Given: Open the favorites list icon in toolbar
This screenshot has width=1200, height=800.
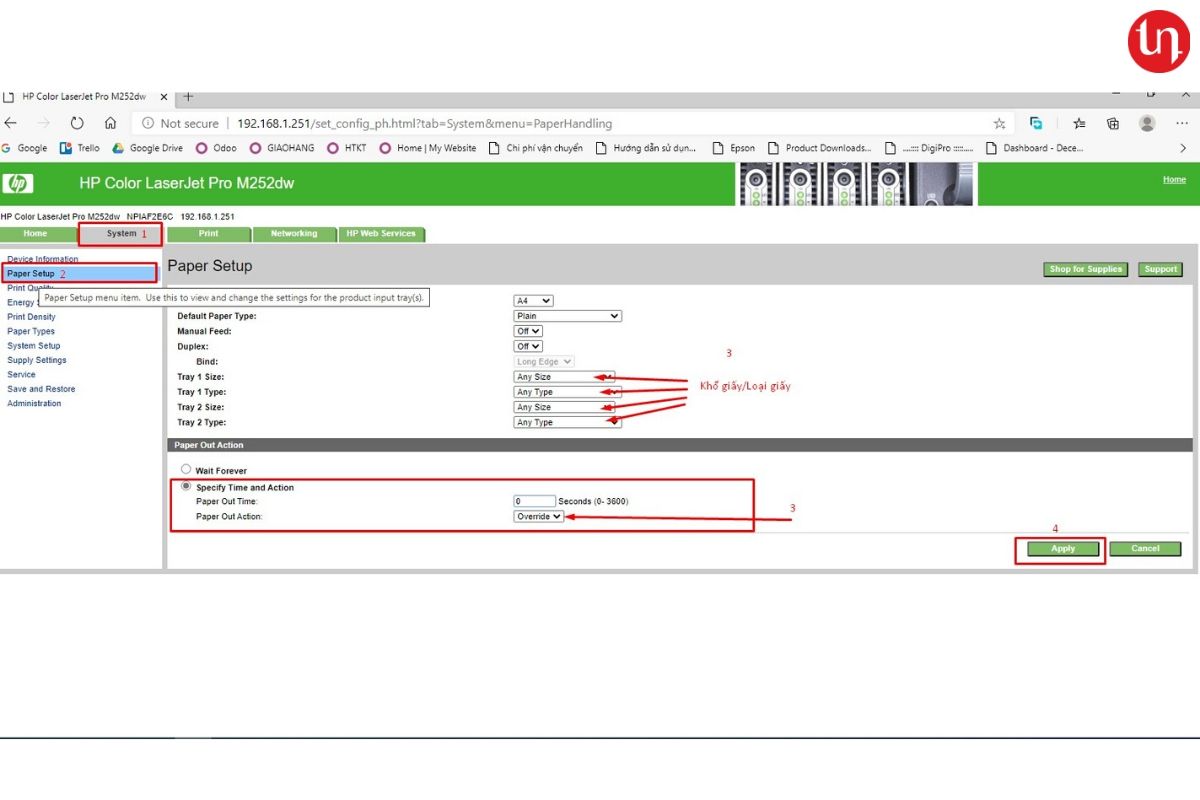Looking at the screenshot, I should point(1079,124).
